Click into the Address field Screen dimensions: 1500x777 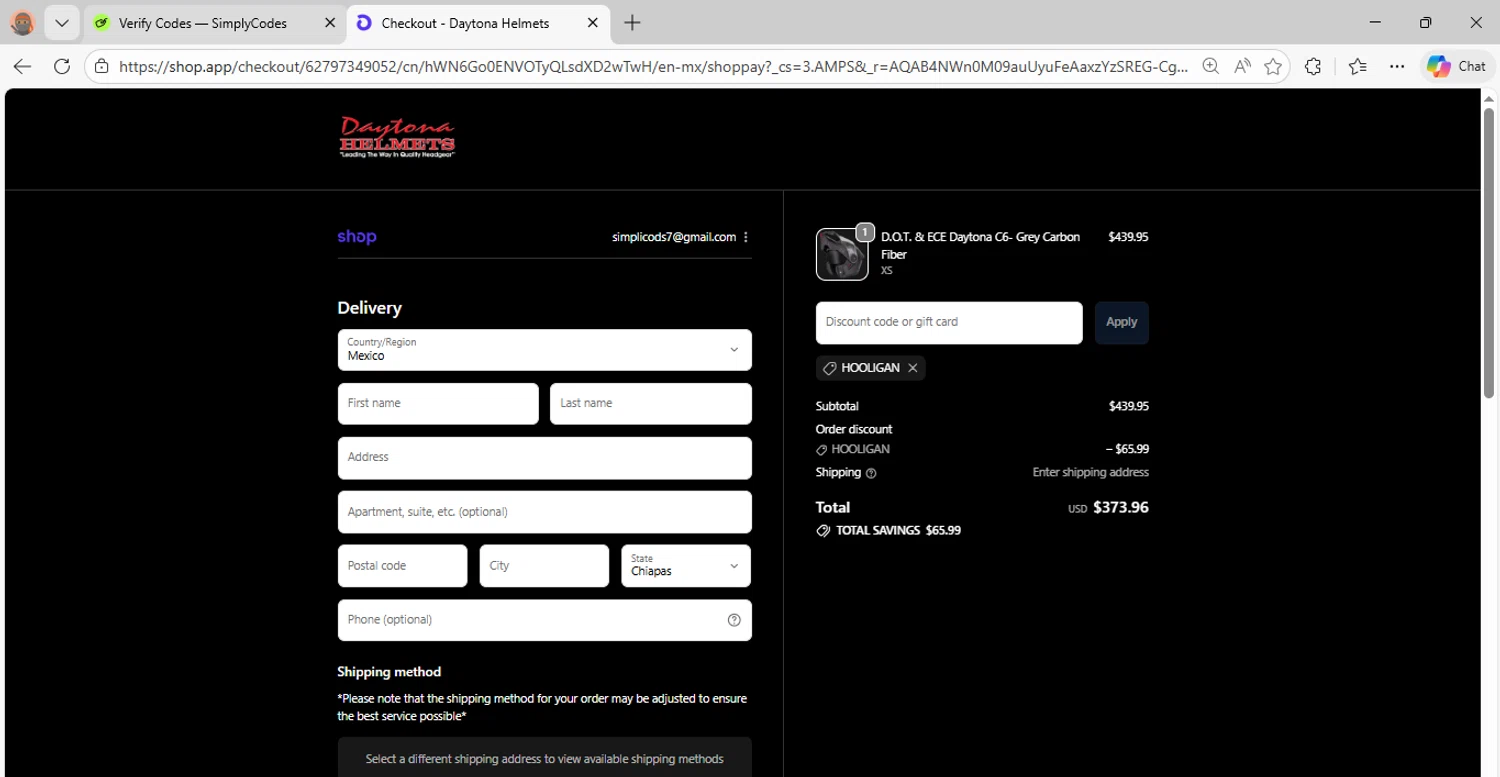(544, 457)
